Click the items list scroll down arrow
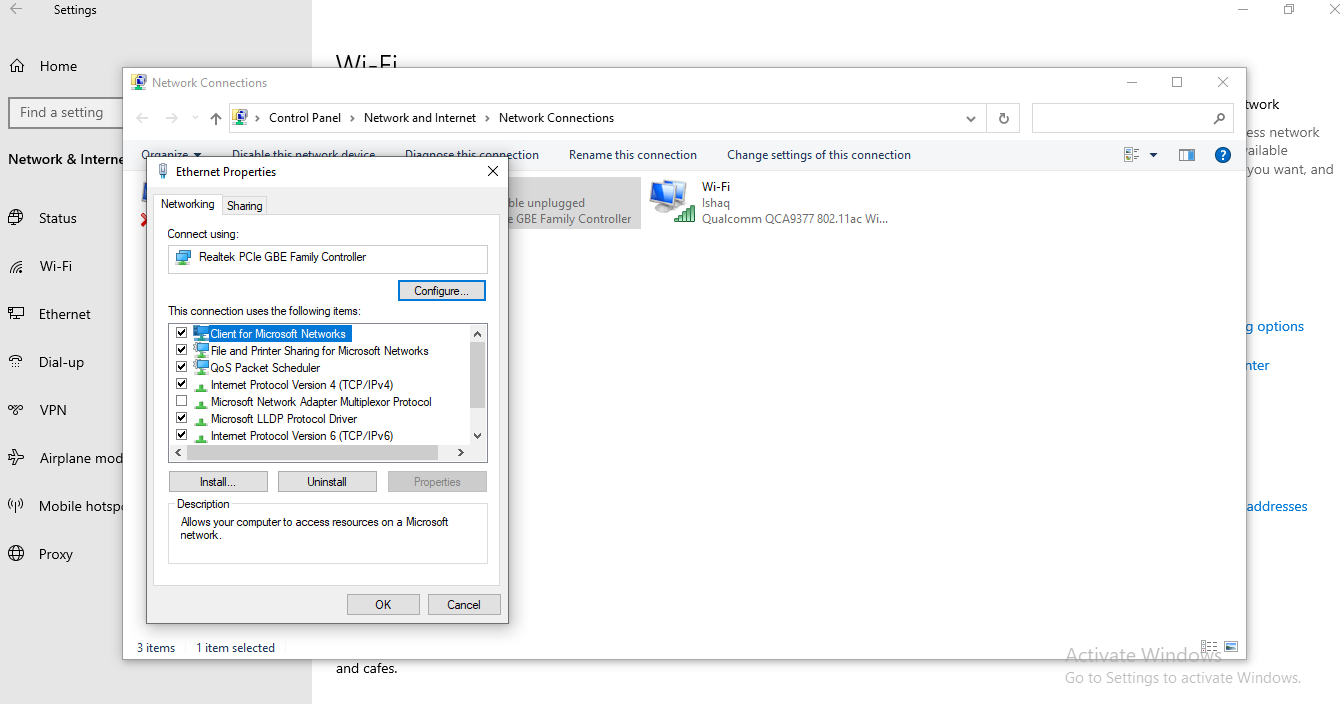The height and width of the screenshot is (704, 1341). (x=477, y=436)
